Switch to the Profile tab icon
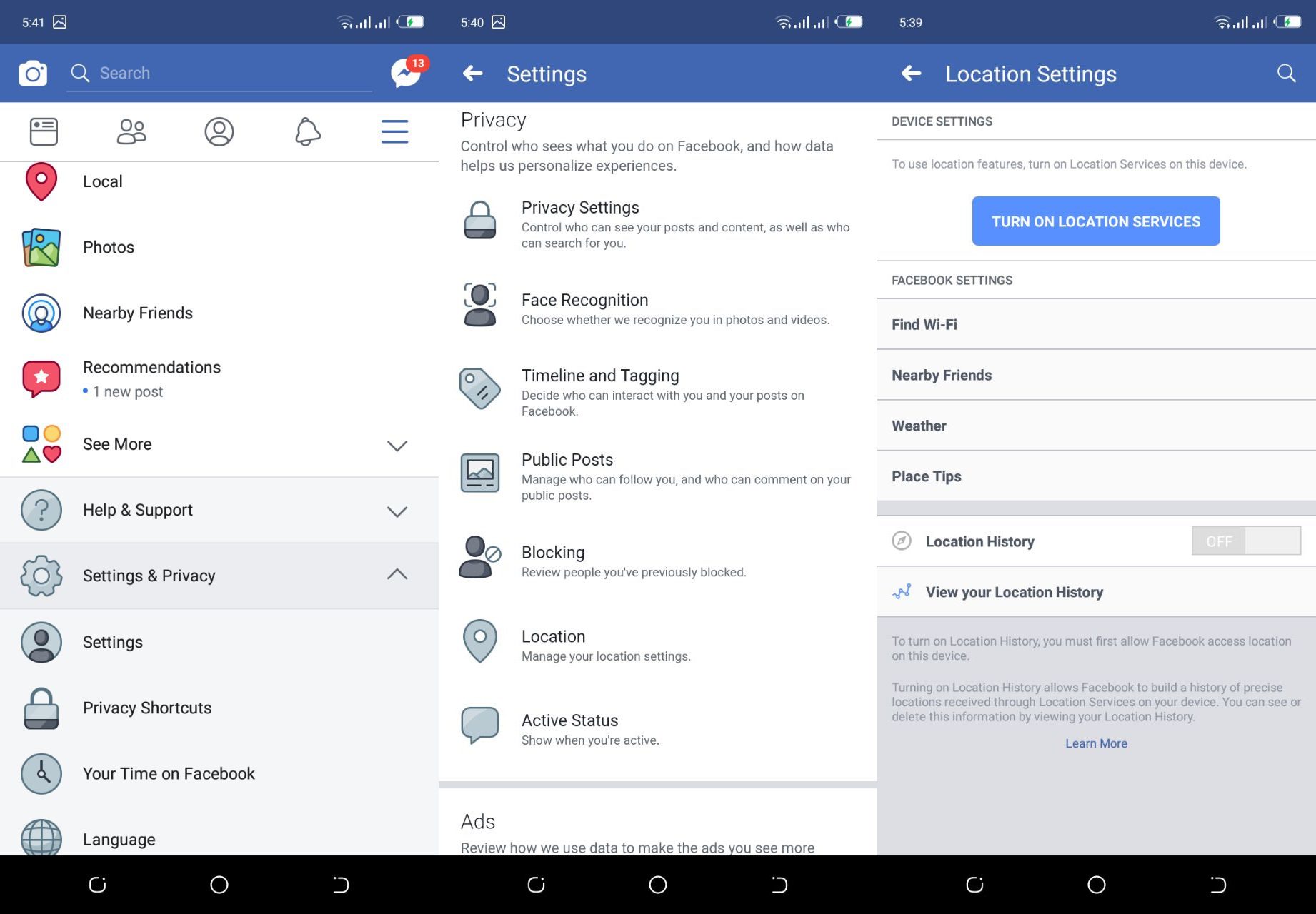 [219, 131]
